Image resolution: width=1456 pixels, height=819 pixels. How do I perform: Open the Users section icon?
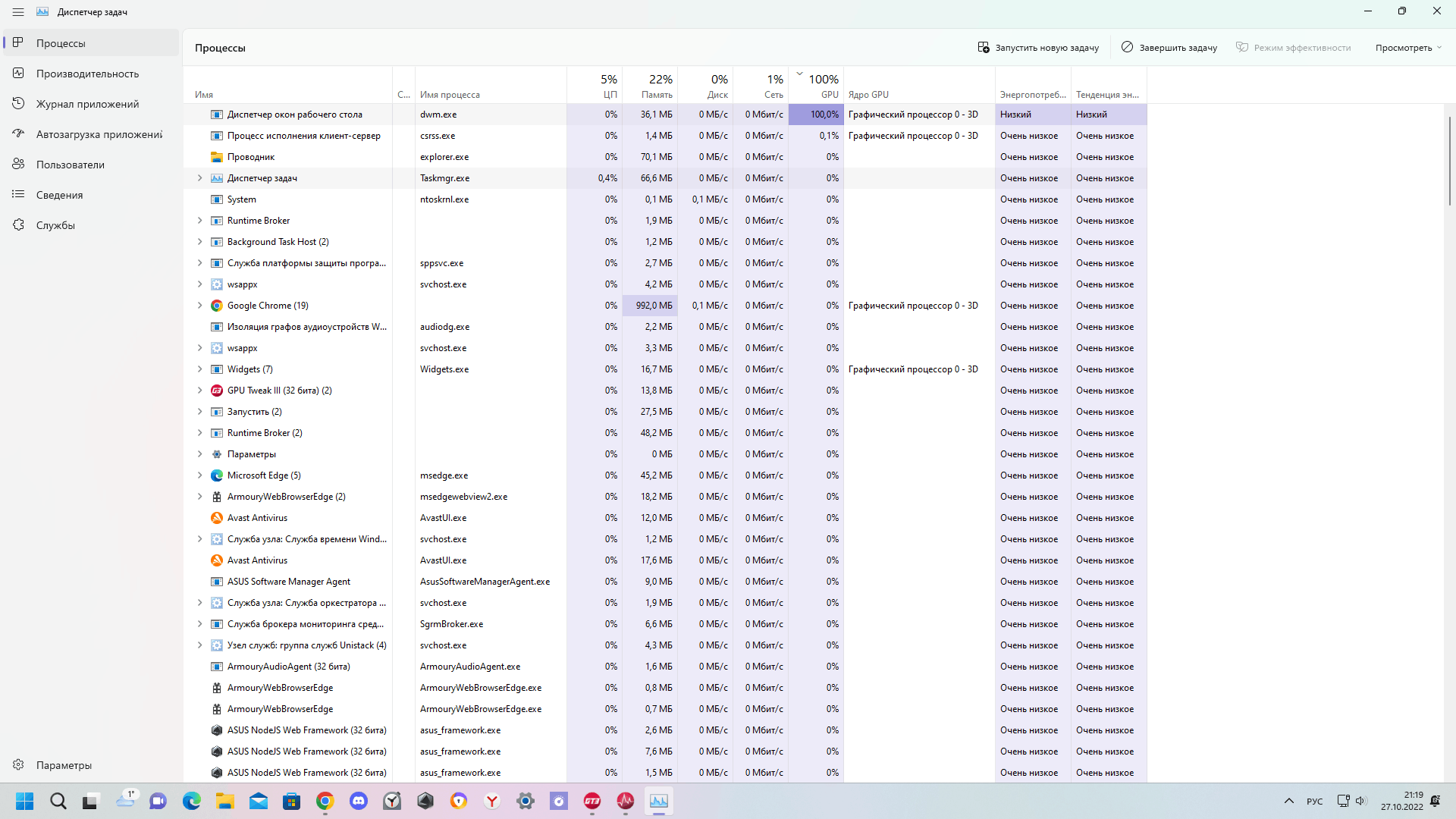[x=19, y=165]
